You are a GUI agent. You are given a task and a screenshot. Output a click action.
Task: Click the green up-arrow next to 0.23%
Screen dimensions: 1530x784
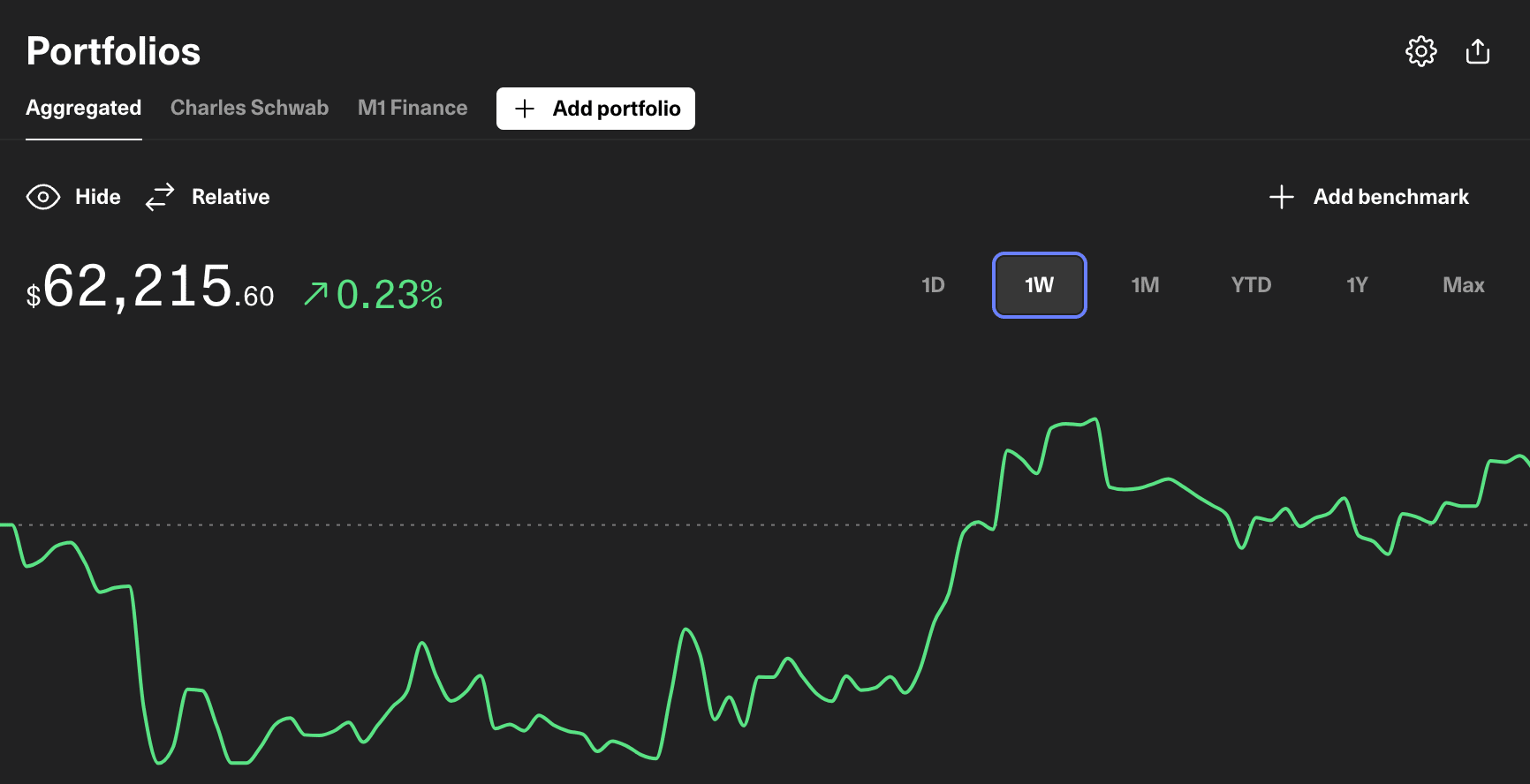tap(315, 293)
